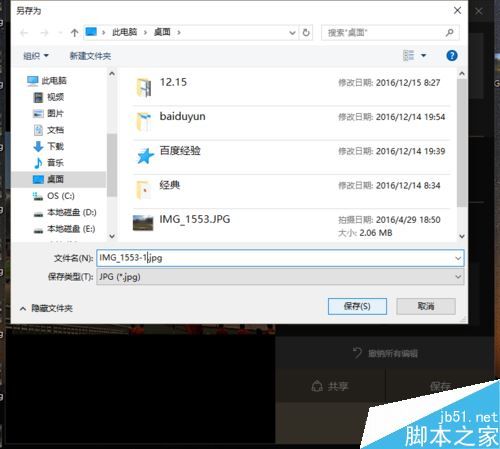Screen dimensions: 500x449
Task: Click Share (共享) in Photos window
Action: pyautogui.click(x=330, y=387)
